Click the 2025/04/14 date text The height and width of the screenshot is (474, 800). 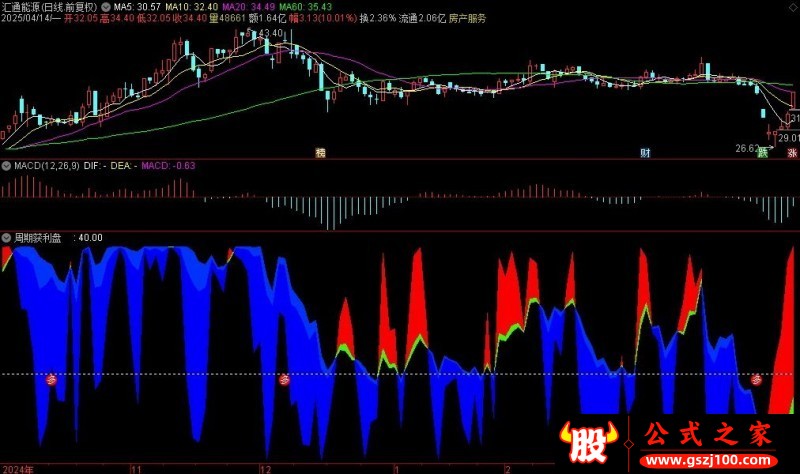tap(26, 19)
